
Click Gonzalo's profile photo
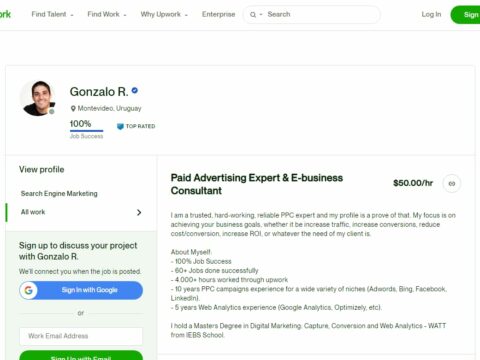pyautogui.click(x=38, y=98)
